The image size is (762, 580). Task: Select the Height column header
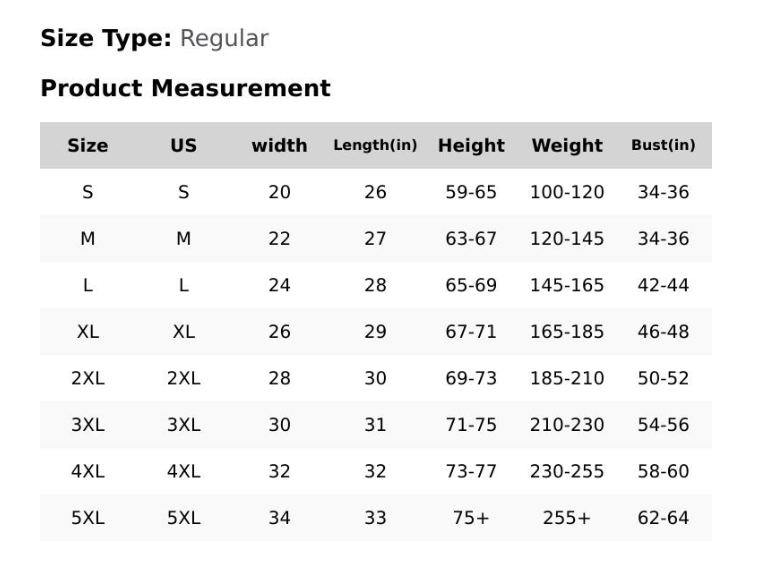click(471, 145)
